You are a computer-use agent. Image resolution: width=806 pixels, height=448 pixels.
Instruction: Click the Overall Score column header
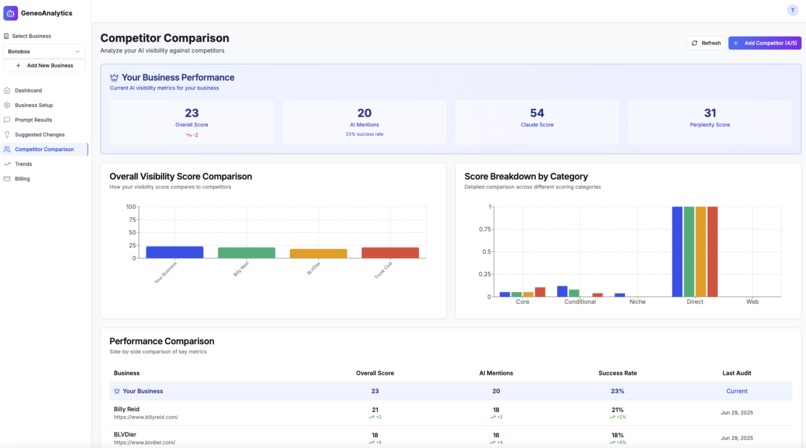[x=375, y=373]
